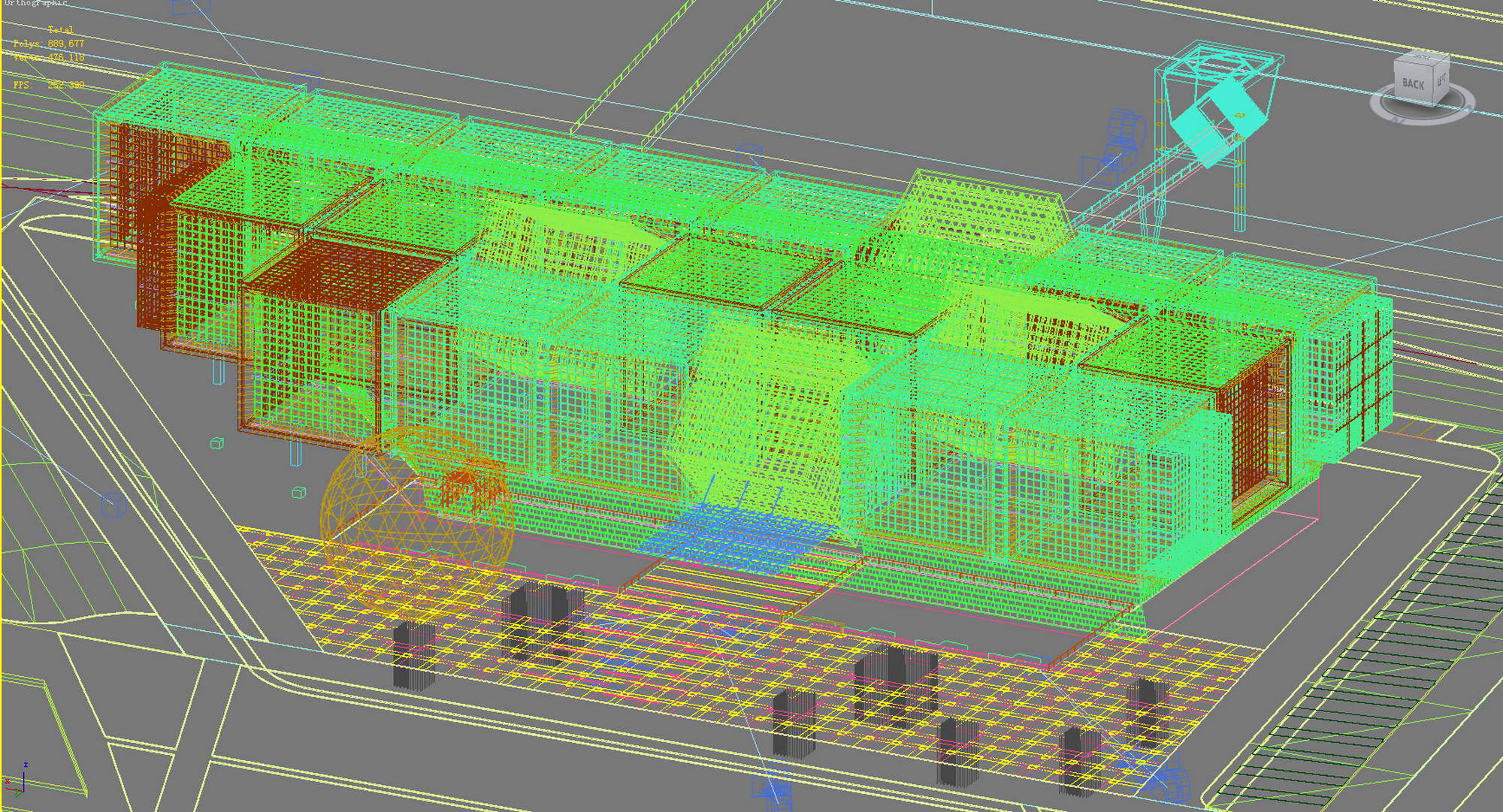Click the FPS statistic readout
This screenshot has height=812, width=1503.
click(x=49, y=85)
